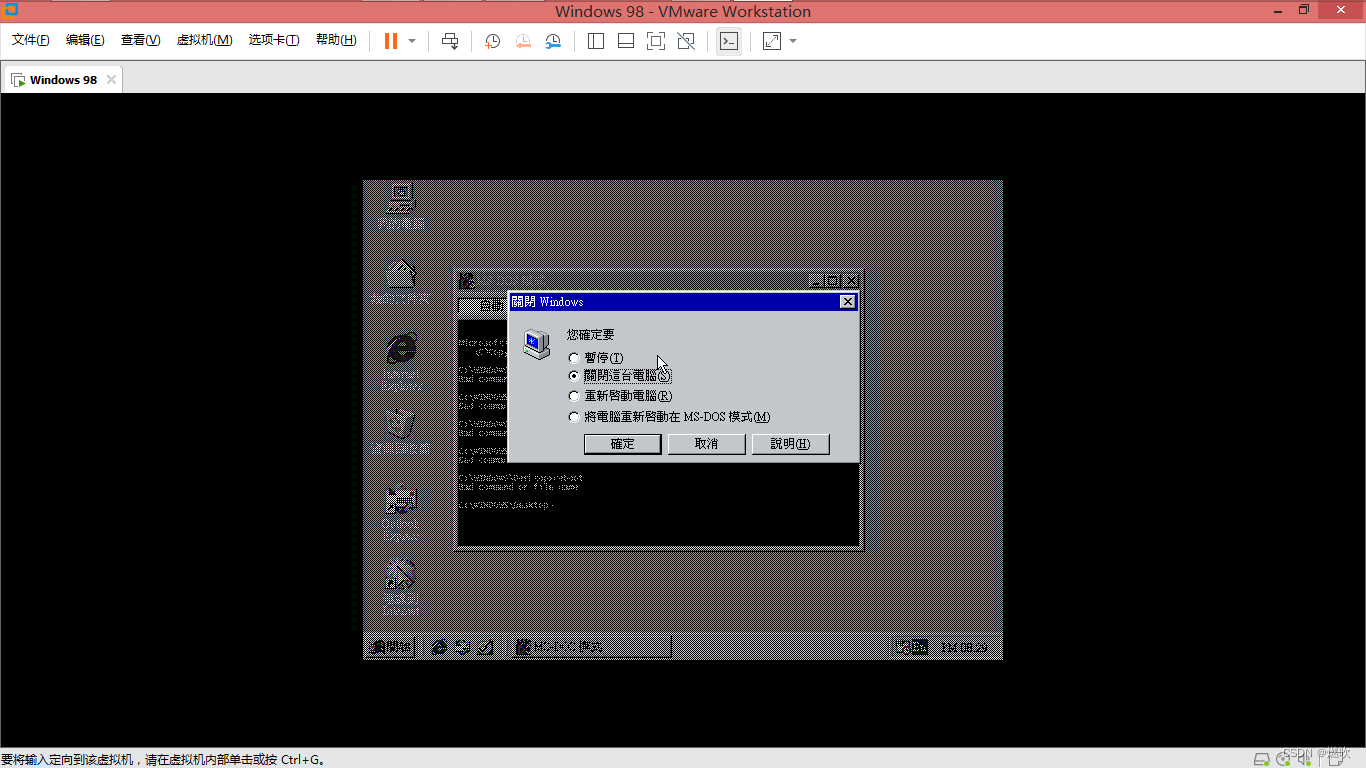Click the quick launch Outlook Express icon
This screenshot has width=1366, height=768.
click(x=462, y=647)
